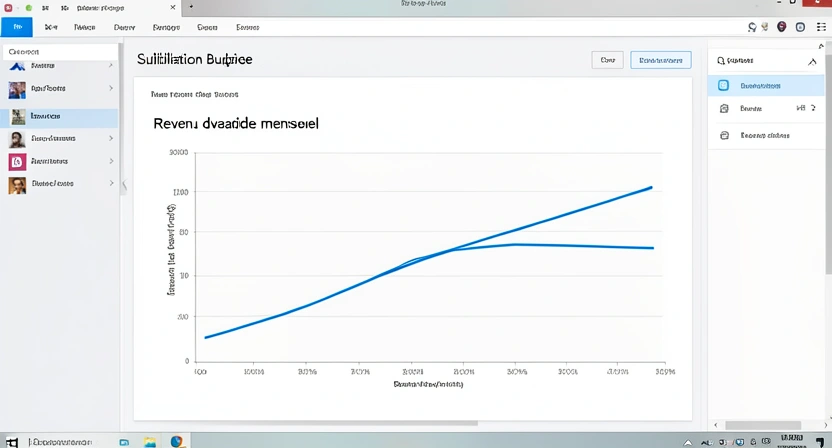Image resolution: width=832 pixels, height=448 pixels.
Task: Click the magnifier icon in right panel header
Action: tap(721, 61)
